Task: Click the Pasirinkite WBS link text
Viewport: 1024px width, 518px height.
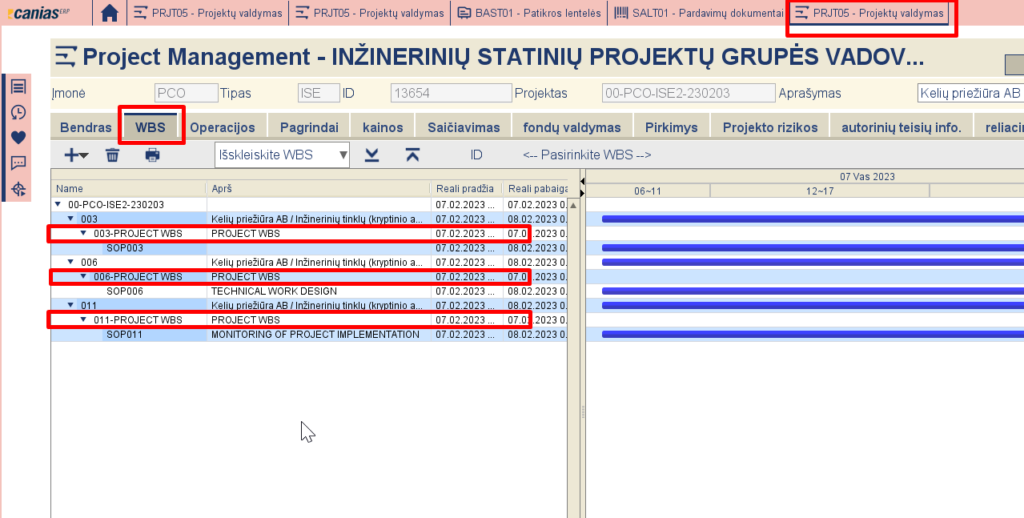Action: coord(587,155)
